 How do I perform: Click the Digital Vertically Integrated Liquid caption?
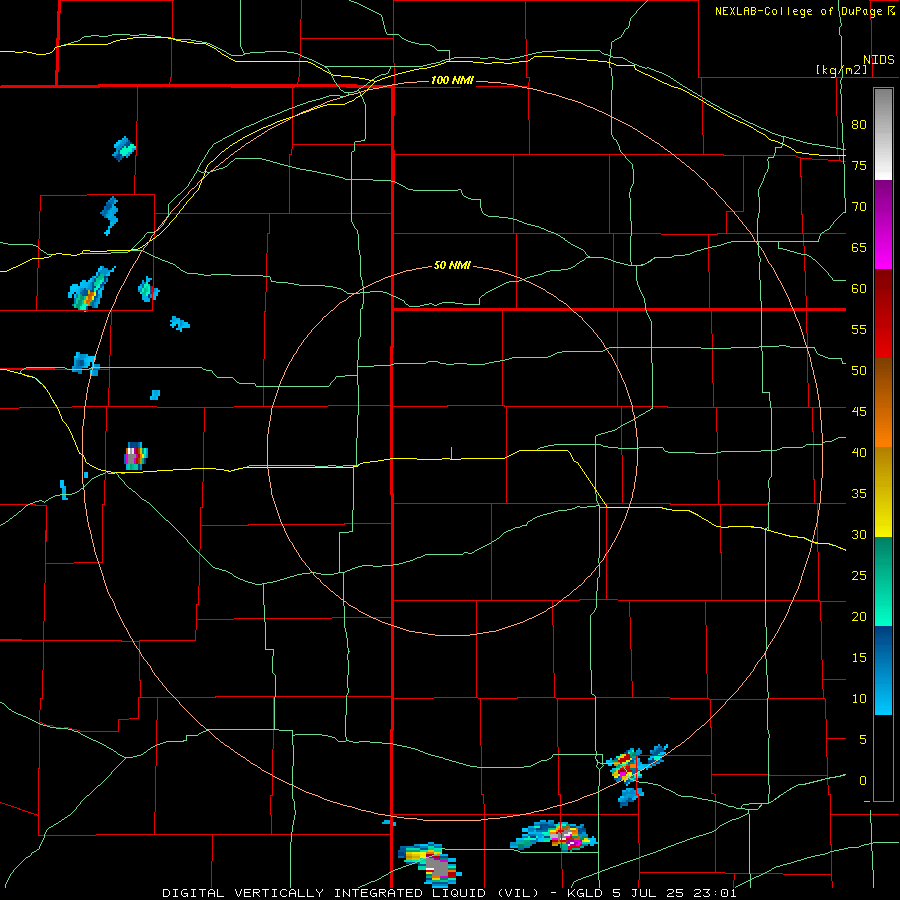449,893
